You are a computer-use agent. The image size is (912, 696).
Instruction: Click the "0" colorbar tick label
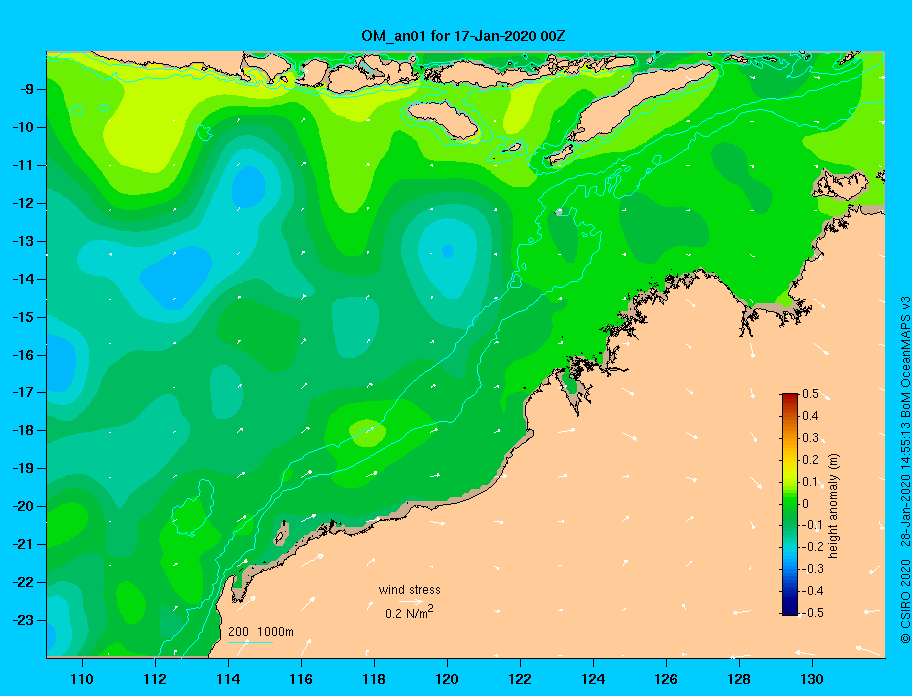point(806,504)
